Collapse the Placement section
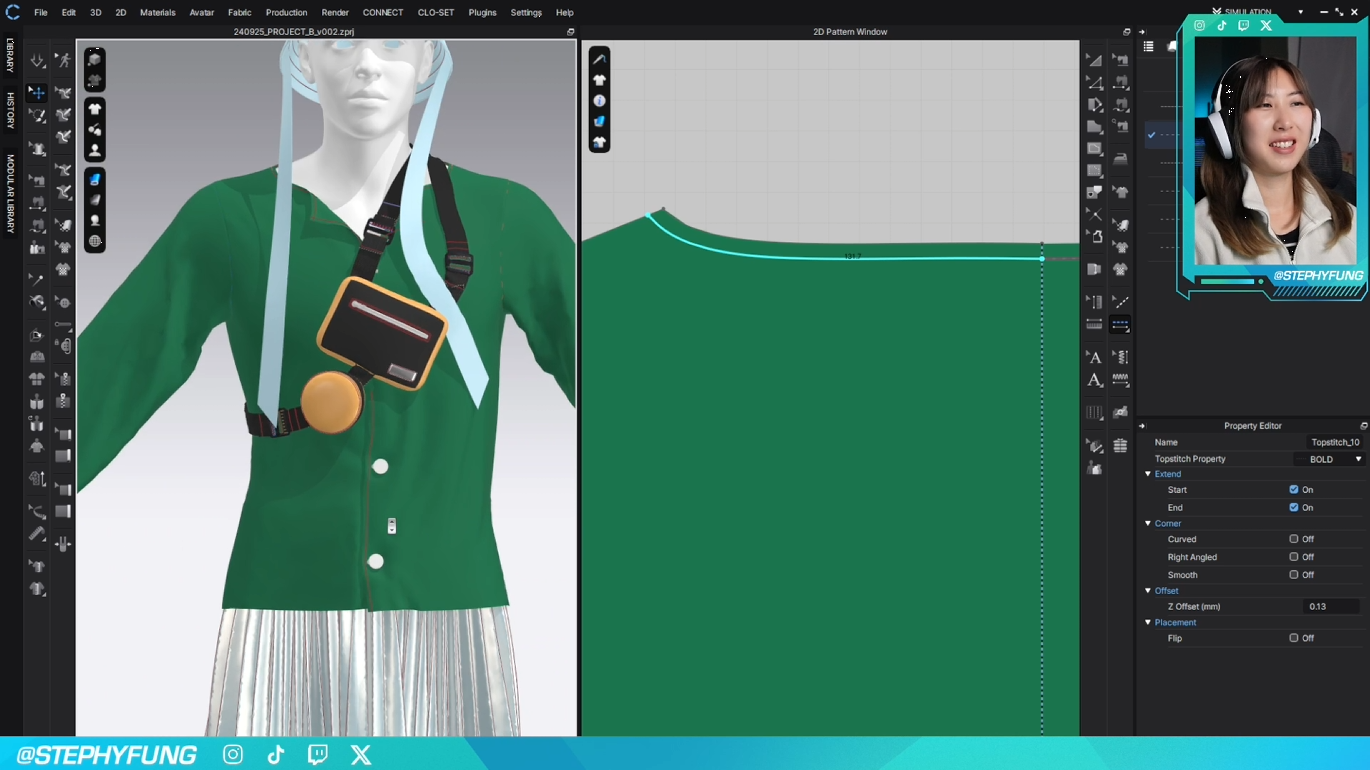The image size is (1370, 770). (1148, 622)
